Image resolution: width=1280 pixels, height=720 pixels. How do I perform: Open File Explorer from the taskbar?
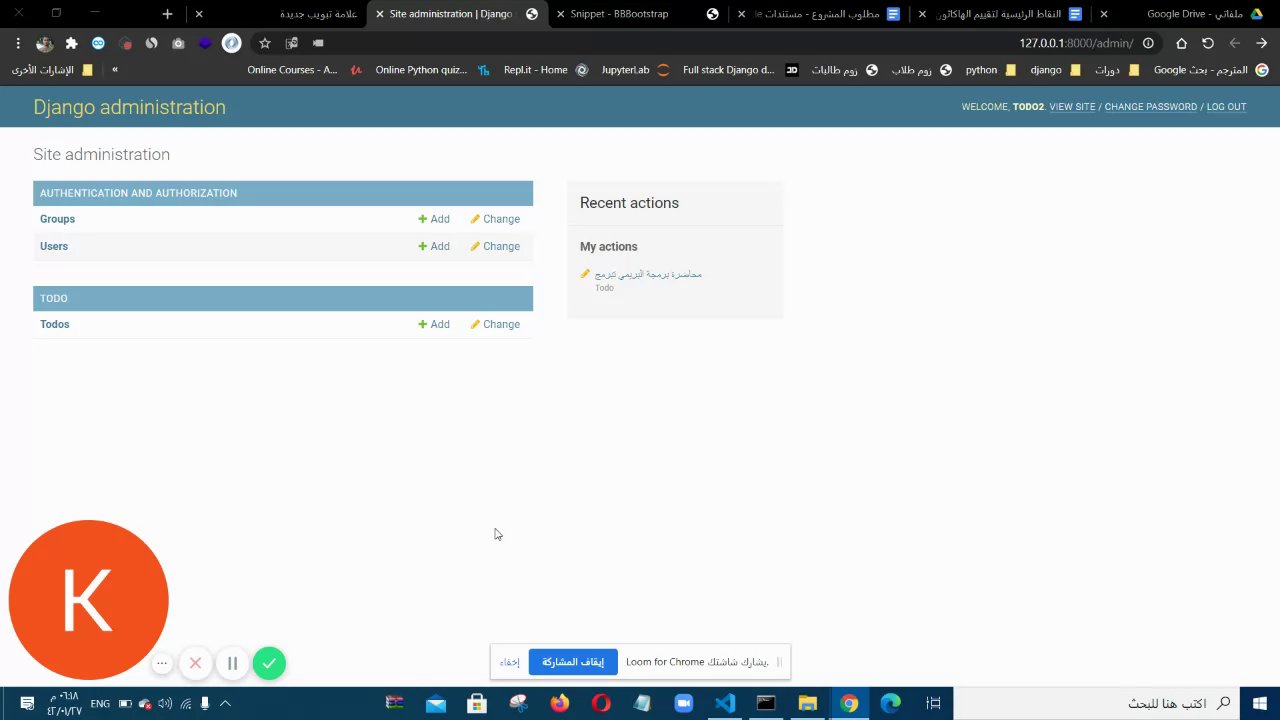pyautogui.click(x=807, y=704)
